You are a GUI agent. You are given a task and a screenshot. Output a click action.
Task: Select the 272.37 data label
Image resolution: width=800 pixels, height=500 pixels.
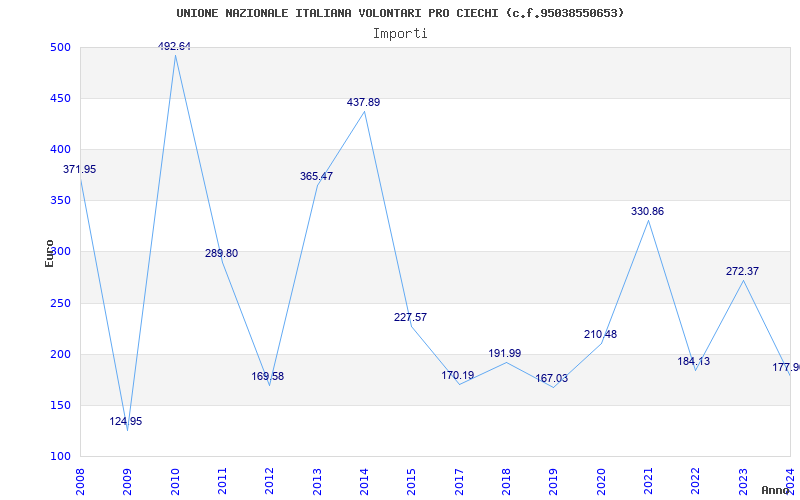pos(742,271)
